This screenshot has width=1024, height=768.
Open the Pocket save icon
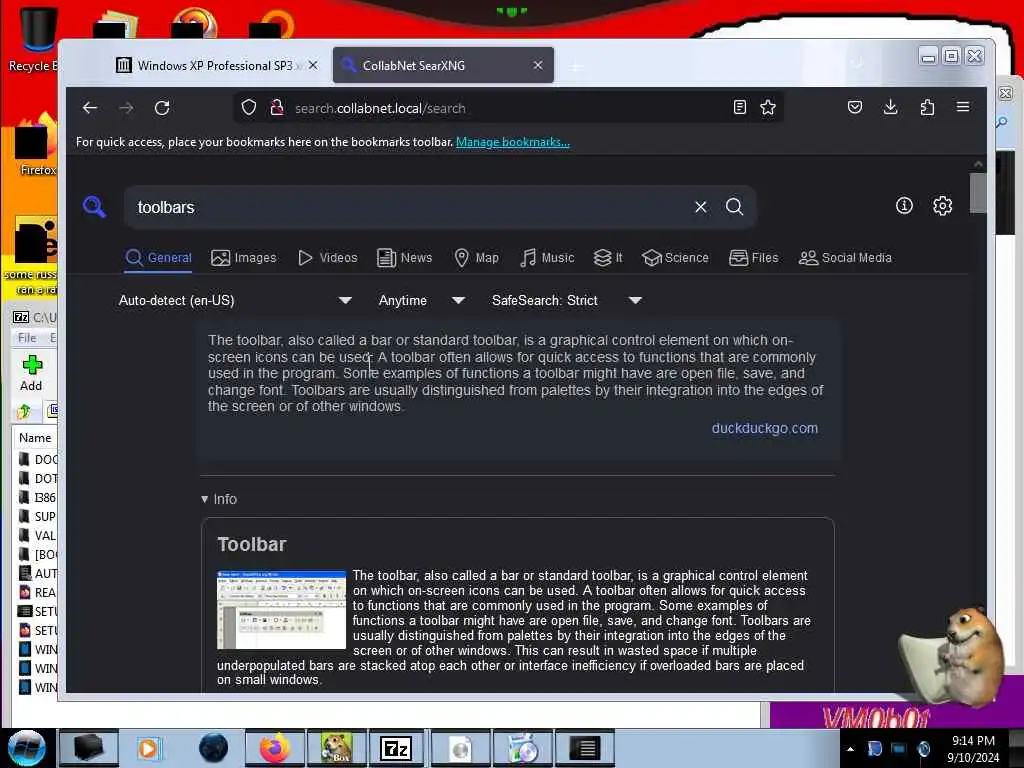pos(855,107)
